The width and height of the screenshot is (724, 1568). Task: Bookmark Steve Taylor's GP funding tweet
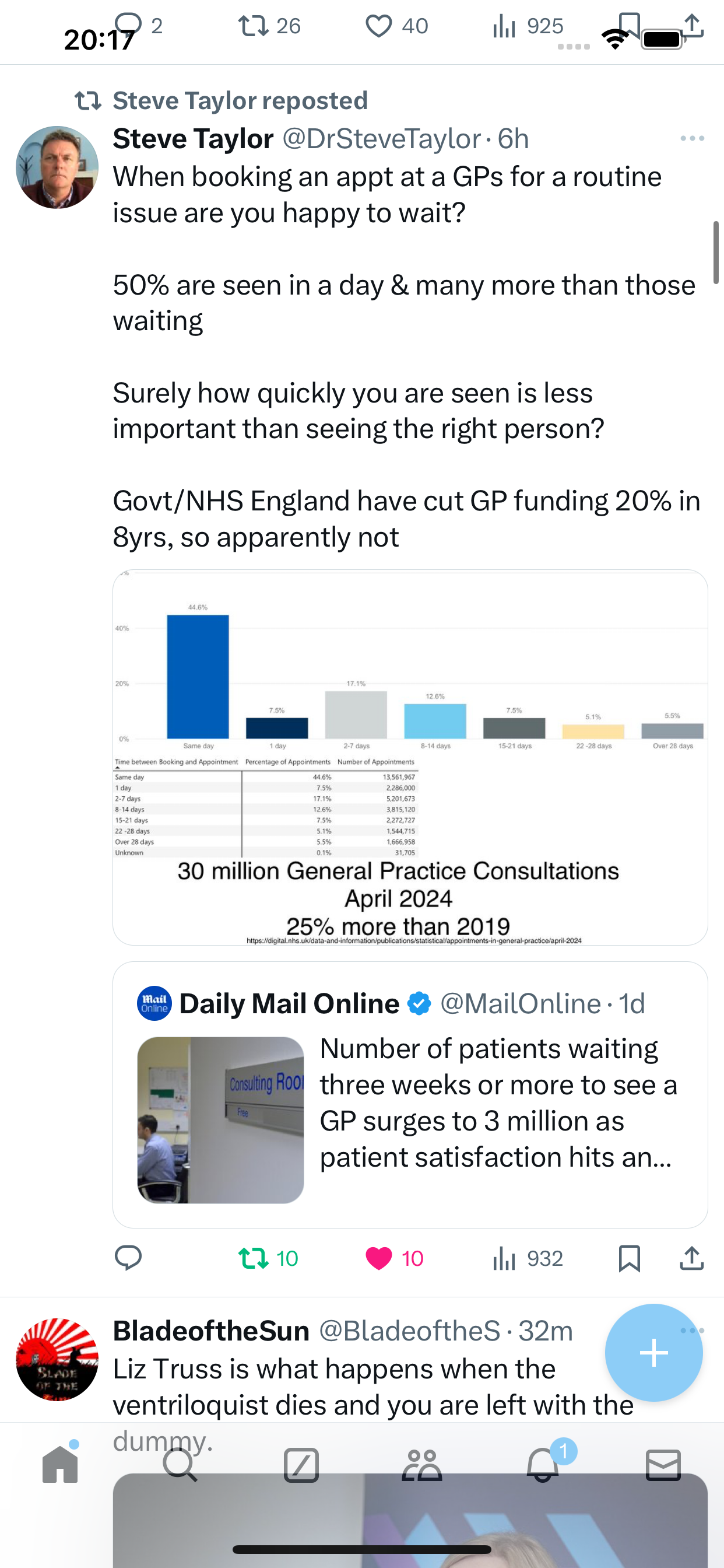tap(629, 1258)
